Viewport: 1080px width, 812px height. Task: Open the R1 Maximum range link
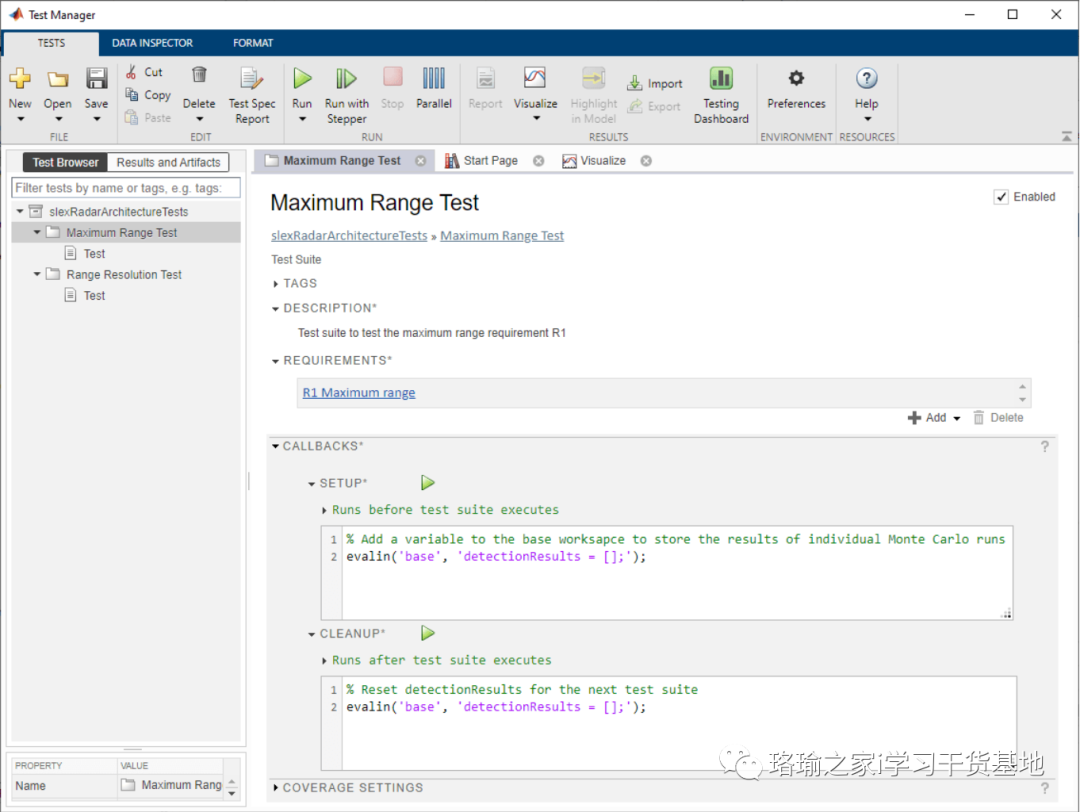359,393
